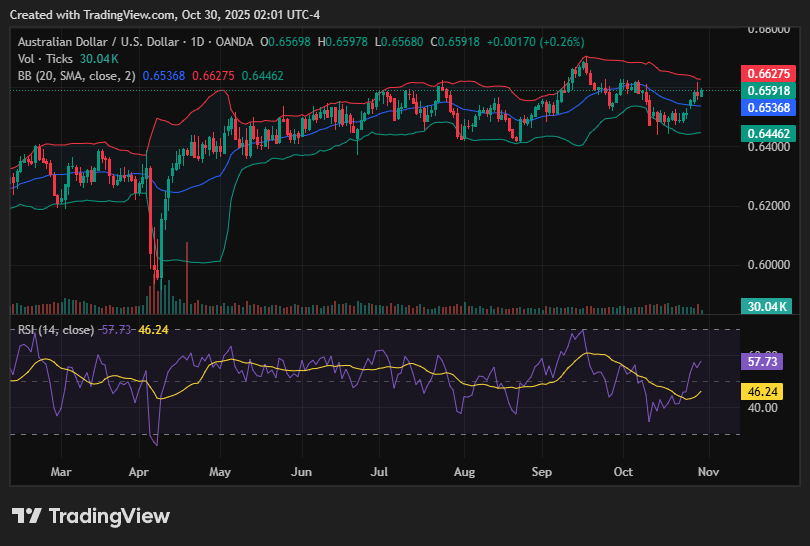Click the purple 57.73 RSI value tag

coord(766,361)
